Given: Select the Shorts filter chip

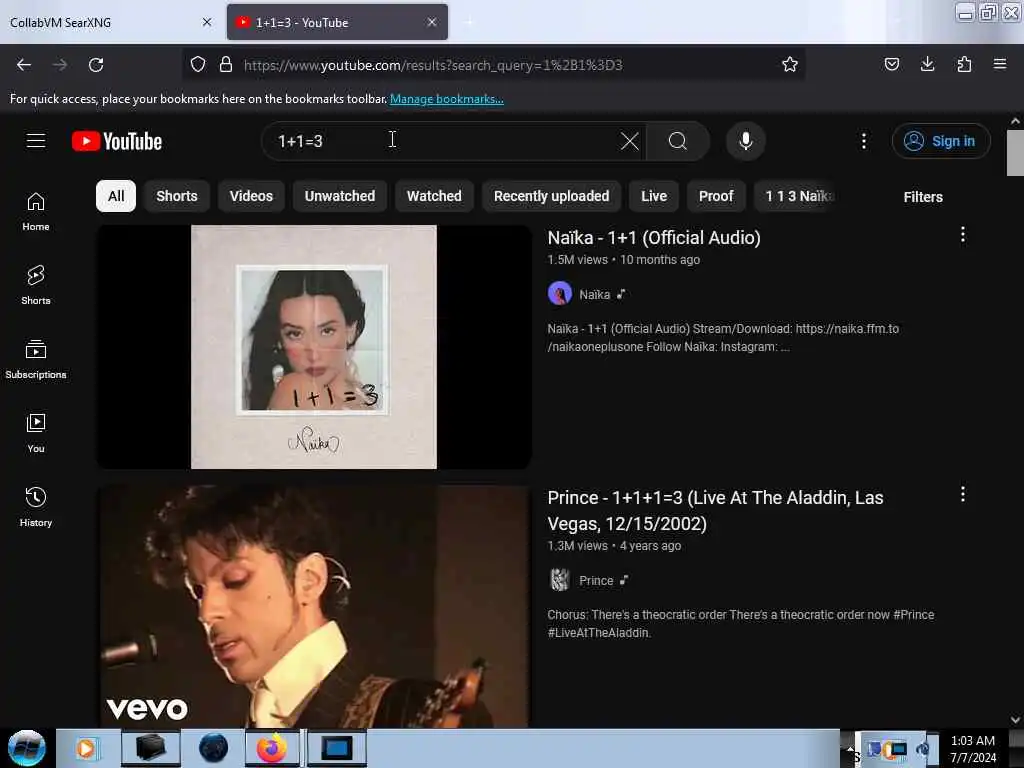Looking at the screenshot, I should 177,196.
